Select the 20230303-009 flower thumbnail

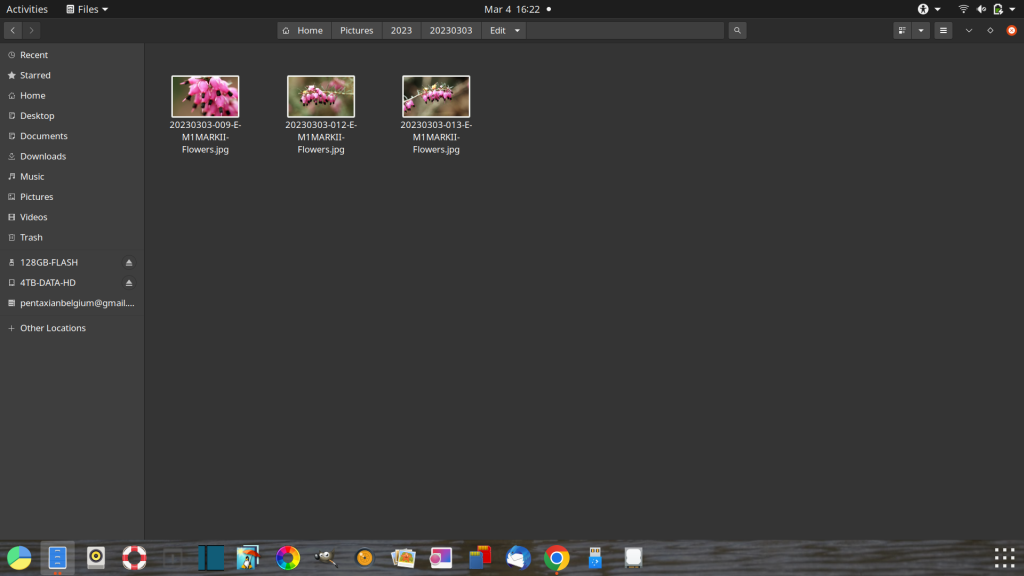coord(205,96)
